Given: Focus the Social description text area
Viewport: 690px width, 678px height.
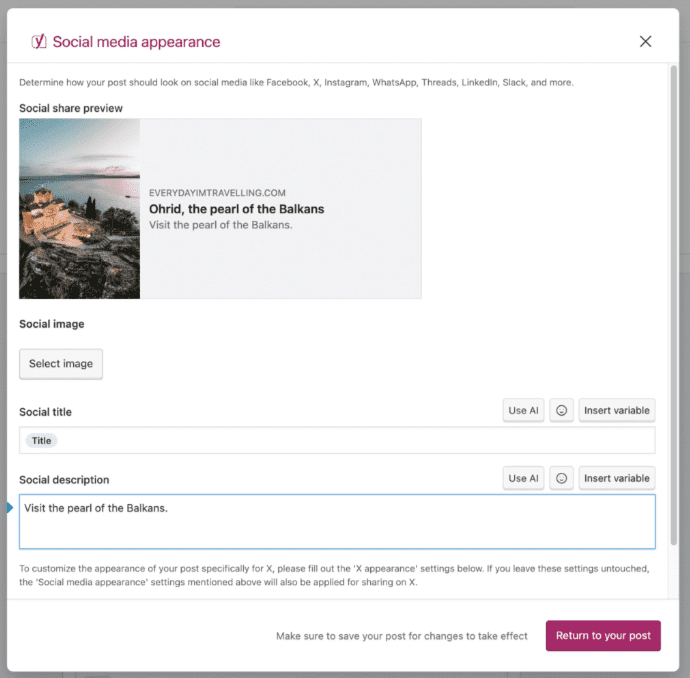Looking at the screenshot, I should click(x=337, y=527).
